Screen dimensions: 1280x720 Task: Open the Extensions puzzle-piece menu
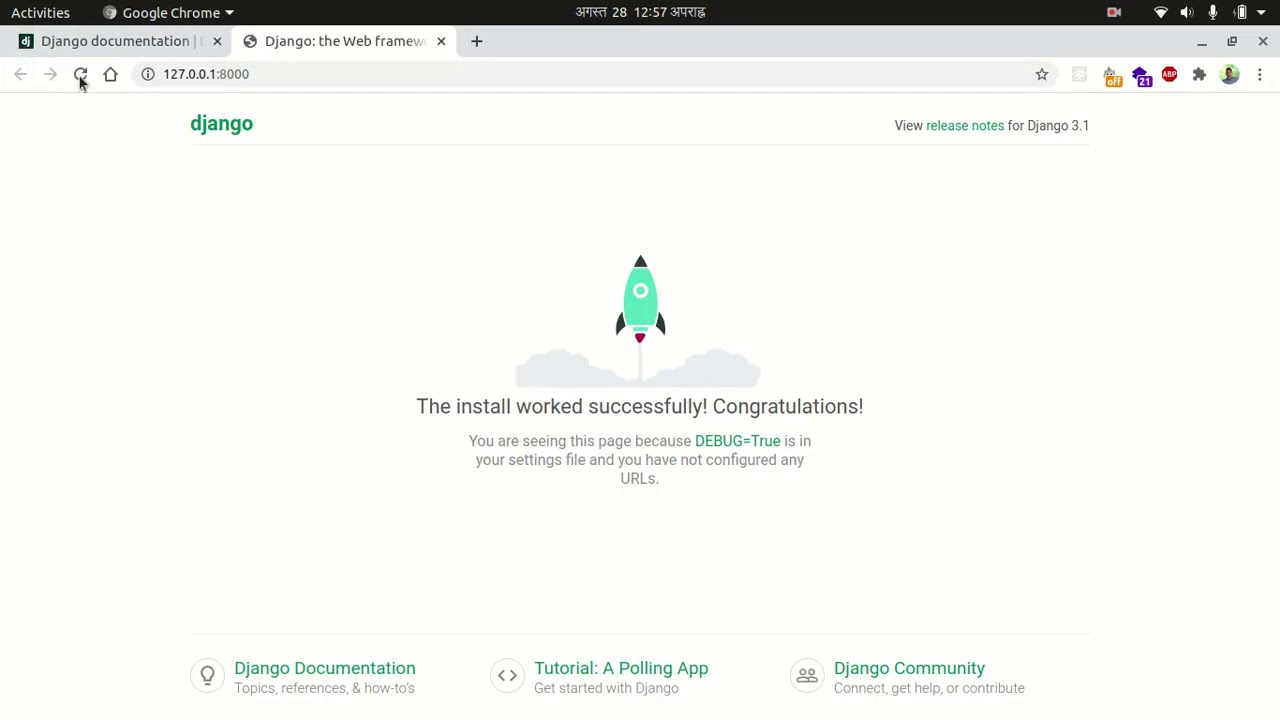coord(1199,74)
